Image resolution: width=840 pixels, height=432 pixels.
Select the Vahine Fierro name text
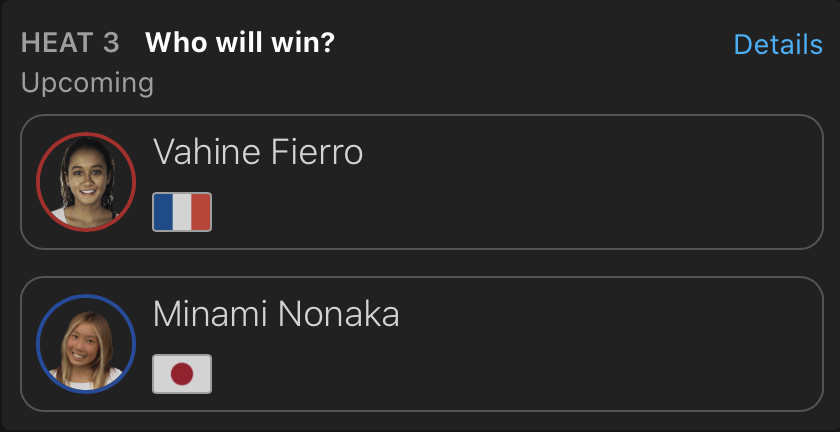258,153
